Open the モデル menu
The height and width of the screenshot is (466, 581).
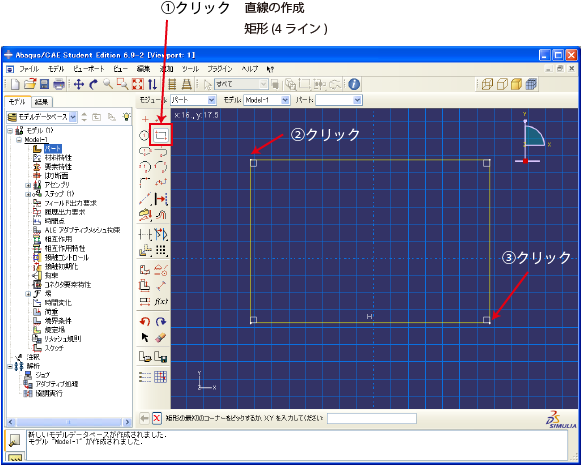pos(56,69)
